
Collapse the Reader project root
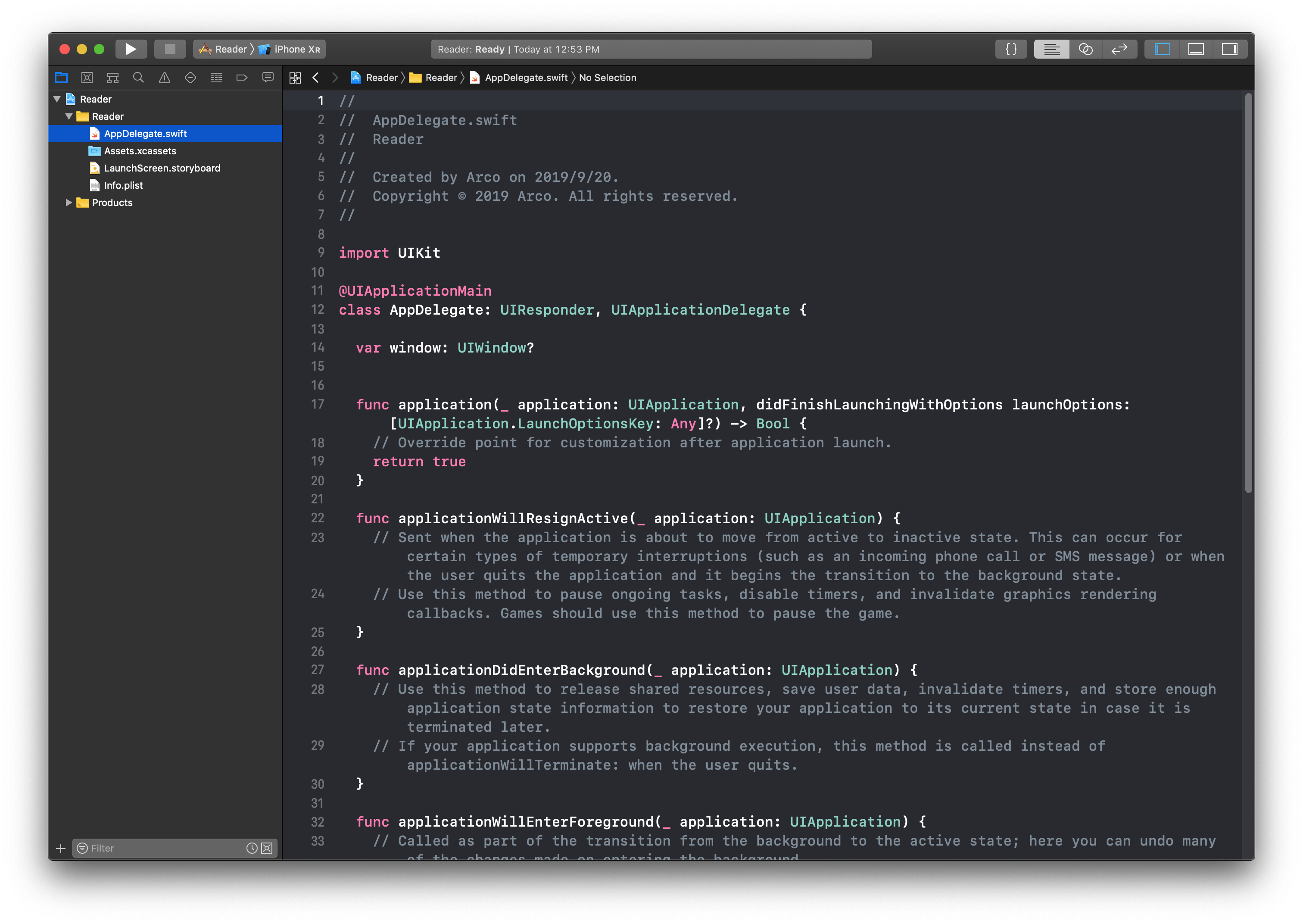pos(57,99)
